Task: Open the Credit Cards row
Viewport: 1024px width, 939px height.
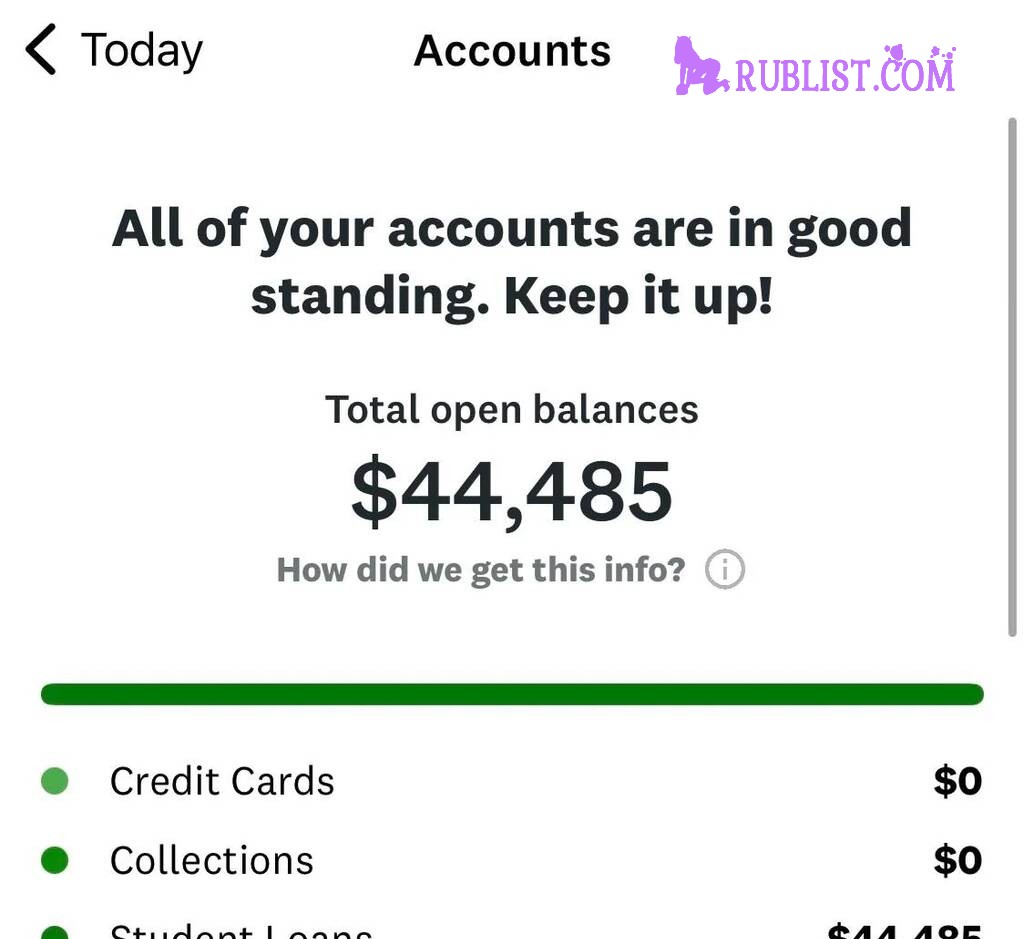Action: pyautogui.click(x=222, y=781)
